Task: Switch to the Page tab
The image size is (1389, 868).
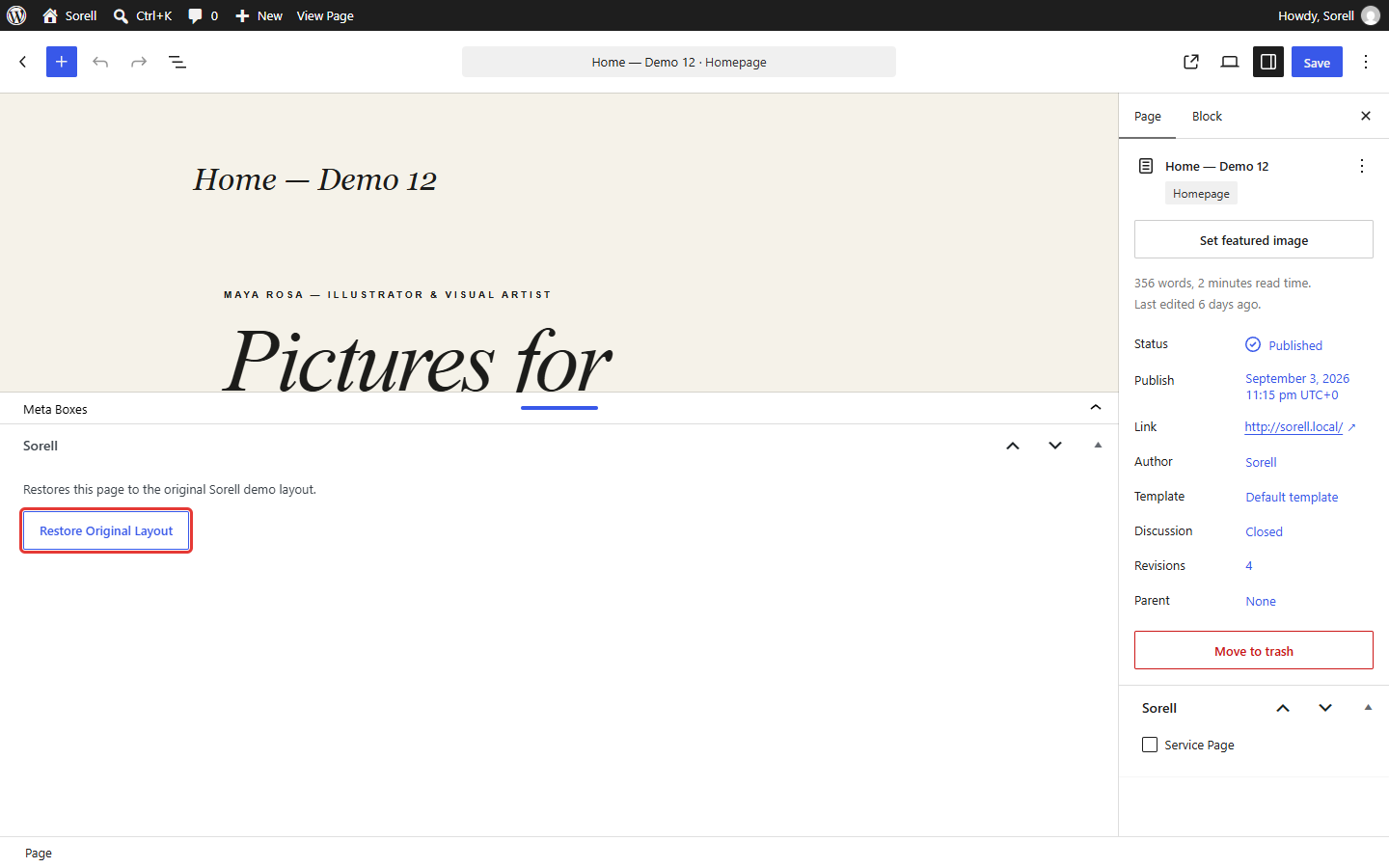Action: [x=1148, y=116]
